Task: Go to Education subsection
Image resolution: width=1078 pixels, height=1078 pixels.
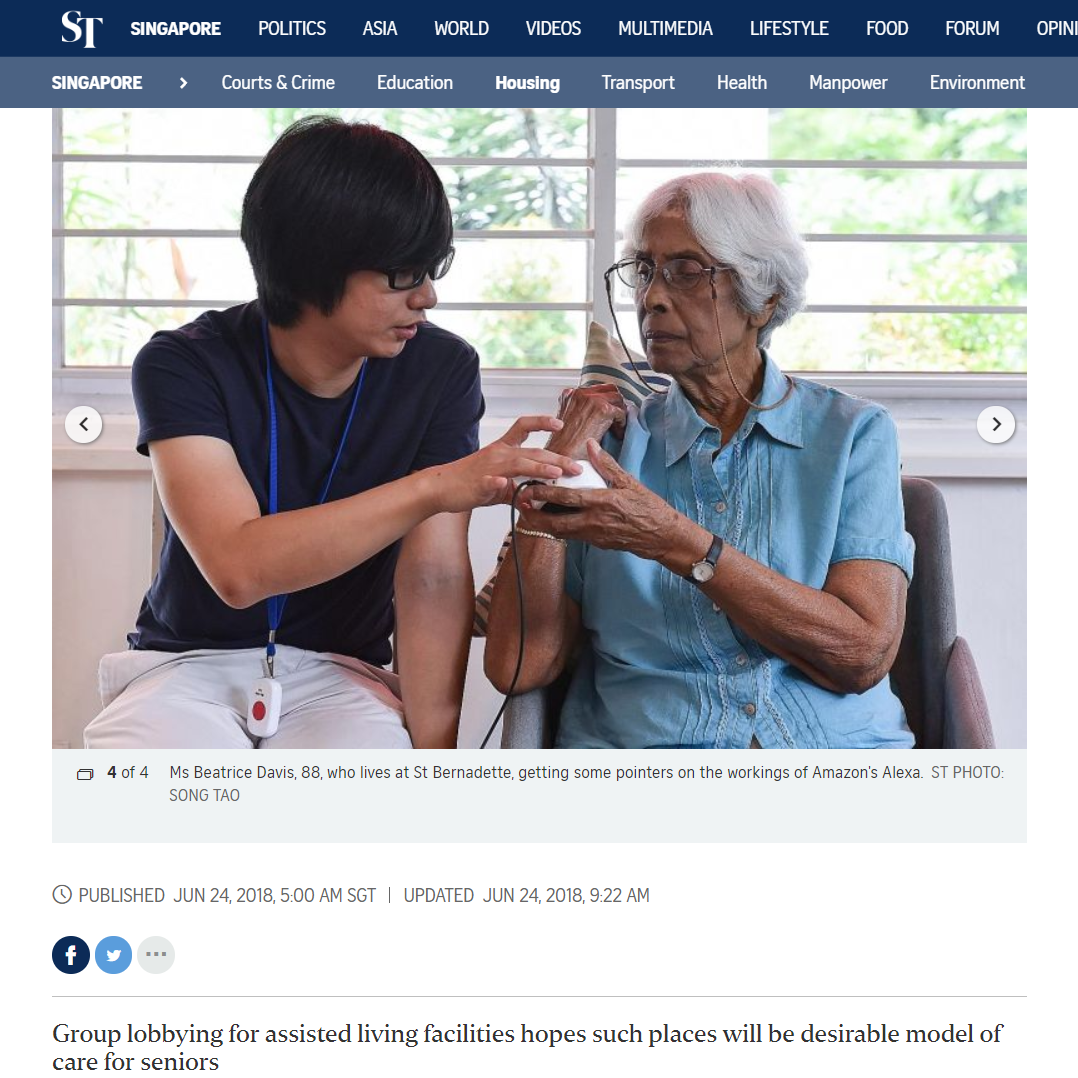Action: pyautogui.click(x=415, y=82)
